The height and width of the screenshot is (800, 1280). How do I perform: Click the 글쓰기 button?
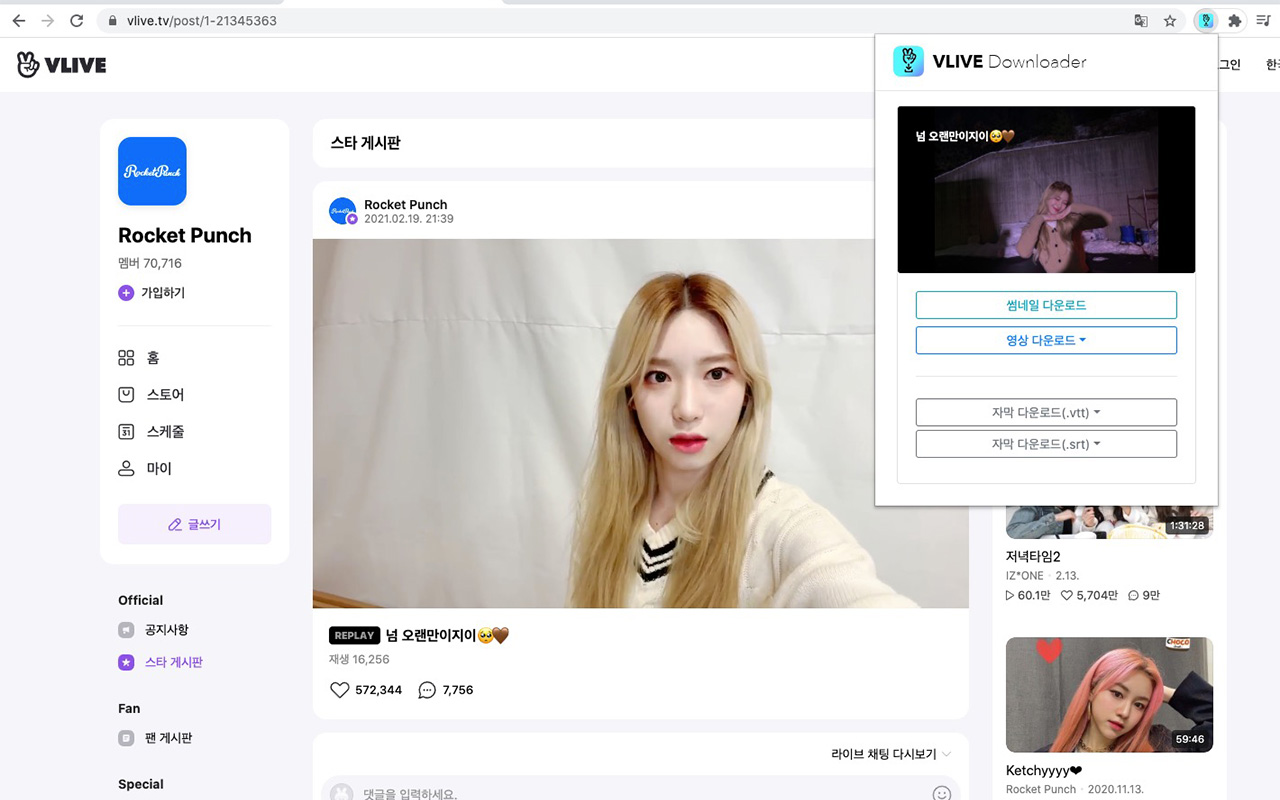click(195, 524)
